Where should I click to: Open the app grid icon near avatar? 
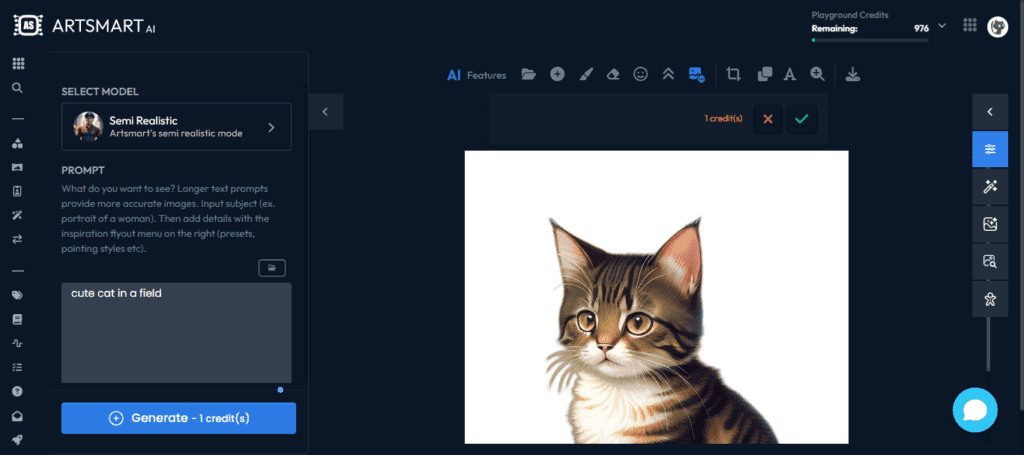(x=970, y=25)
